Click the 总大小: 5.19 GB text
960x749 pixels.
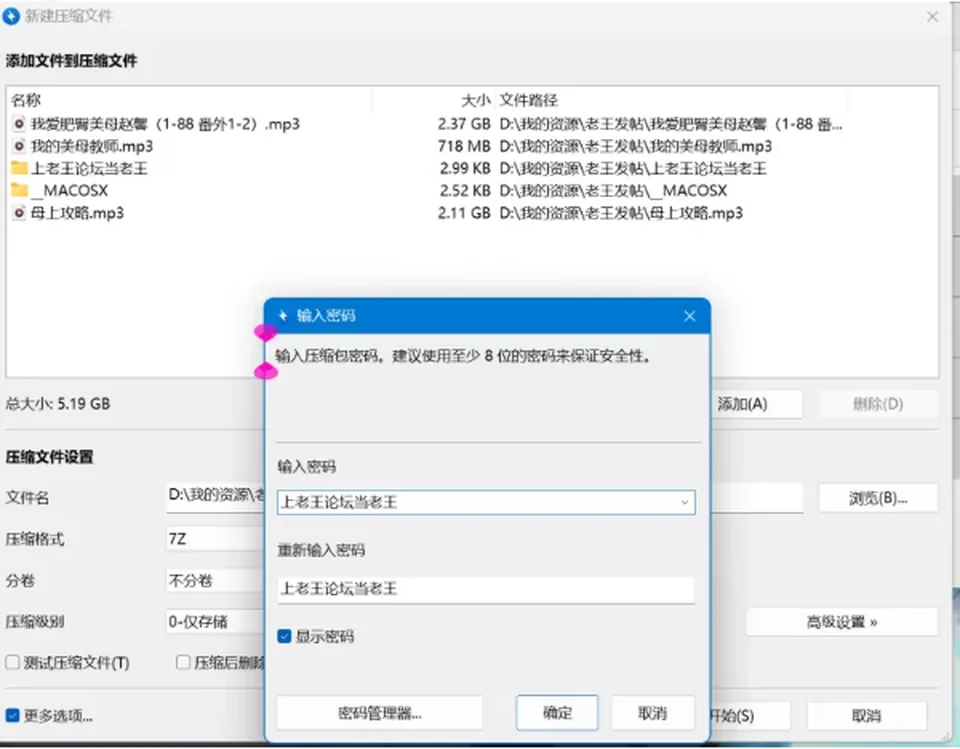point(58,404)
